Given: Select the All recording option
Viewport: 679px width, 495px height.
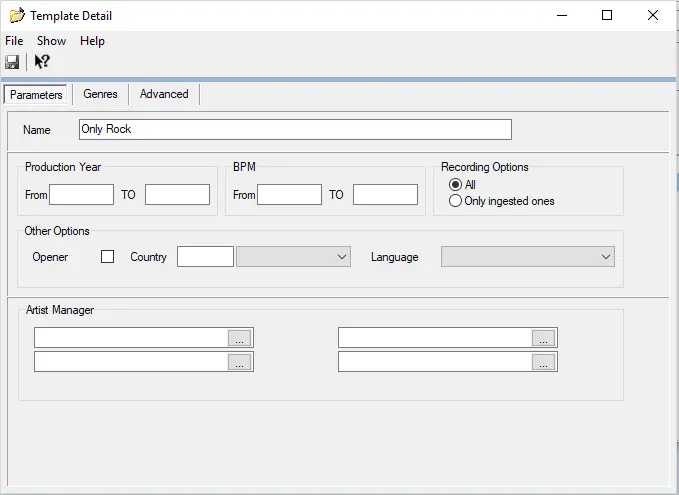Looking at the screenshot, I should 456,185.
